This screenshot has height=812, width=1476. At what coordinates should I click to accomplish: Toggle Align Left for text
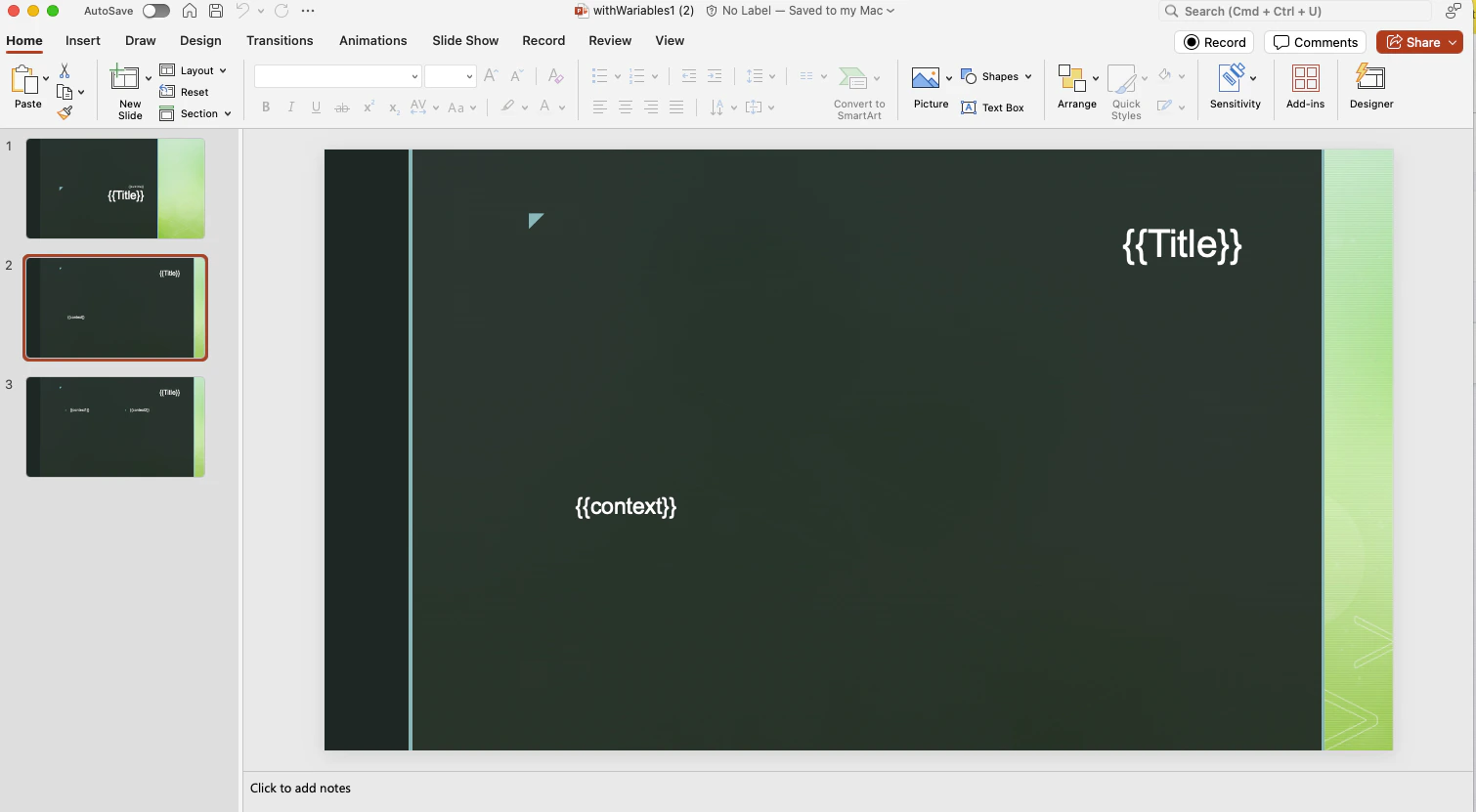click(600, 107)
